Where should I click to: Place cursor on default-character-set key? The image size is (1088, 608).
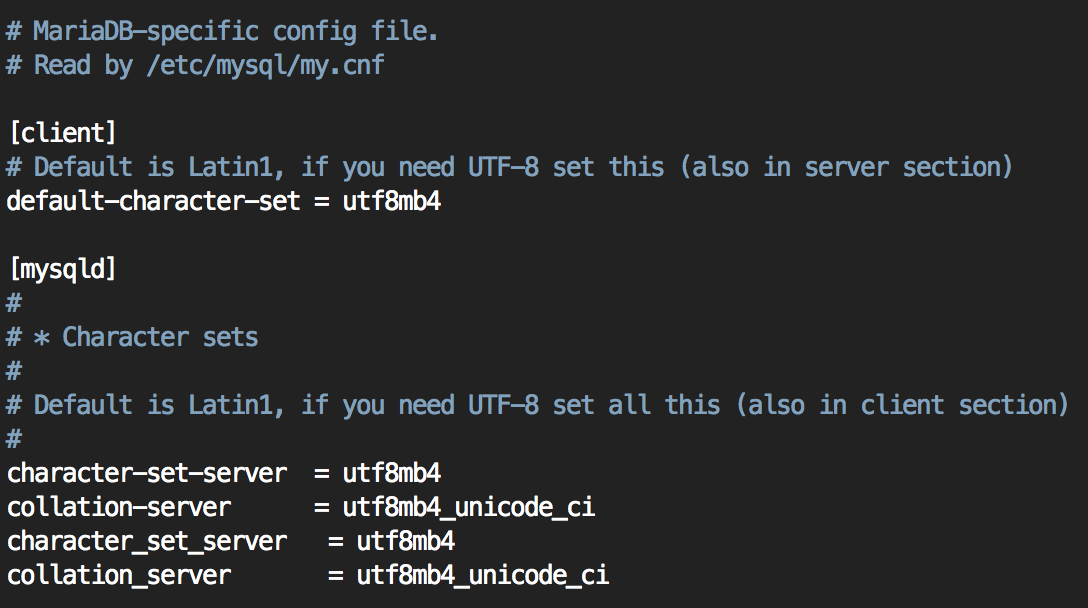point(153,201)
